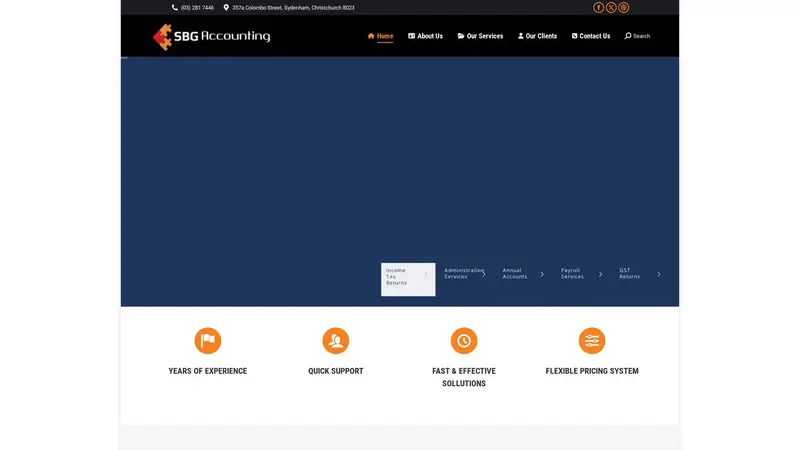The image size is (800, 450).
Task: Click the map pin address icon
Action: point(226,8)
